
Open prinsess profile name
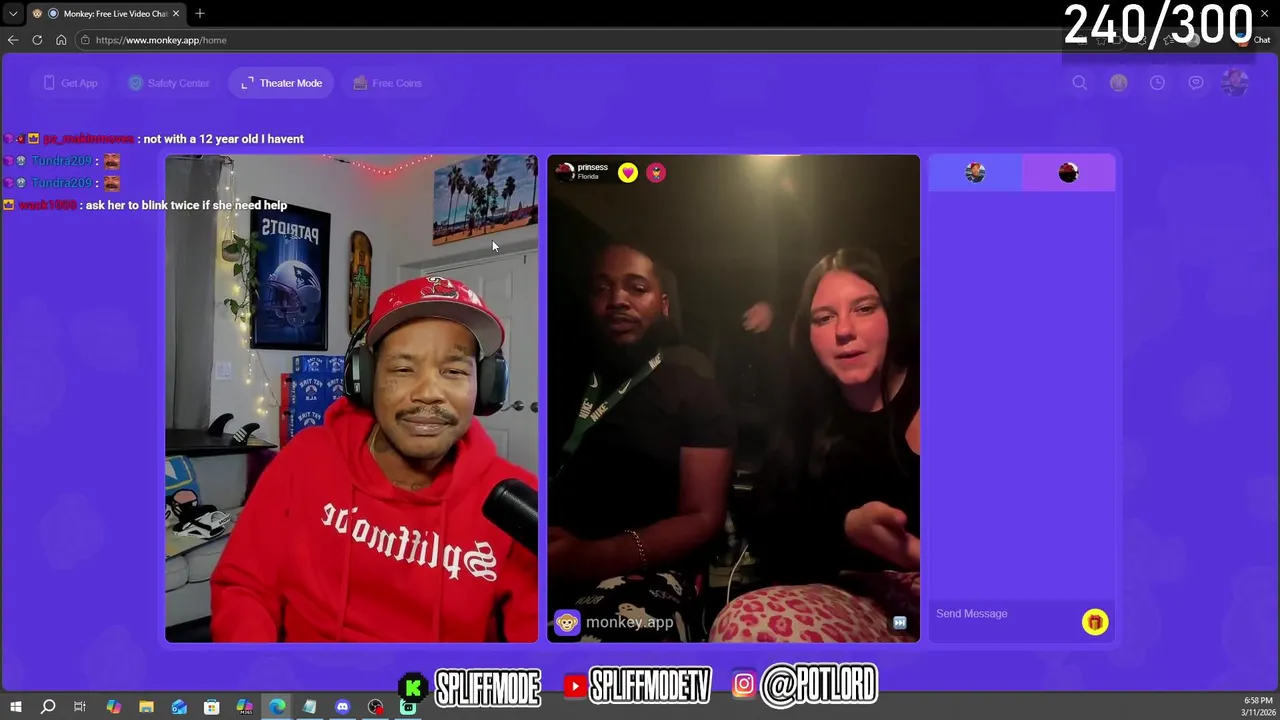pos(592,167)
